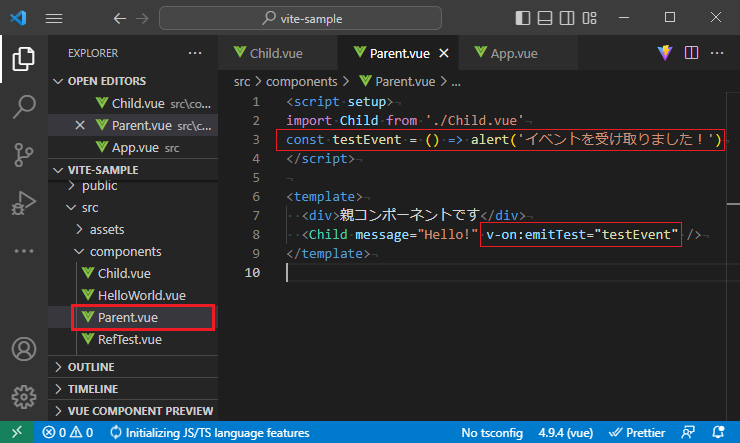
Task: Go forward with the right arrow
Action: pos(142,18)
